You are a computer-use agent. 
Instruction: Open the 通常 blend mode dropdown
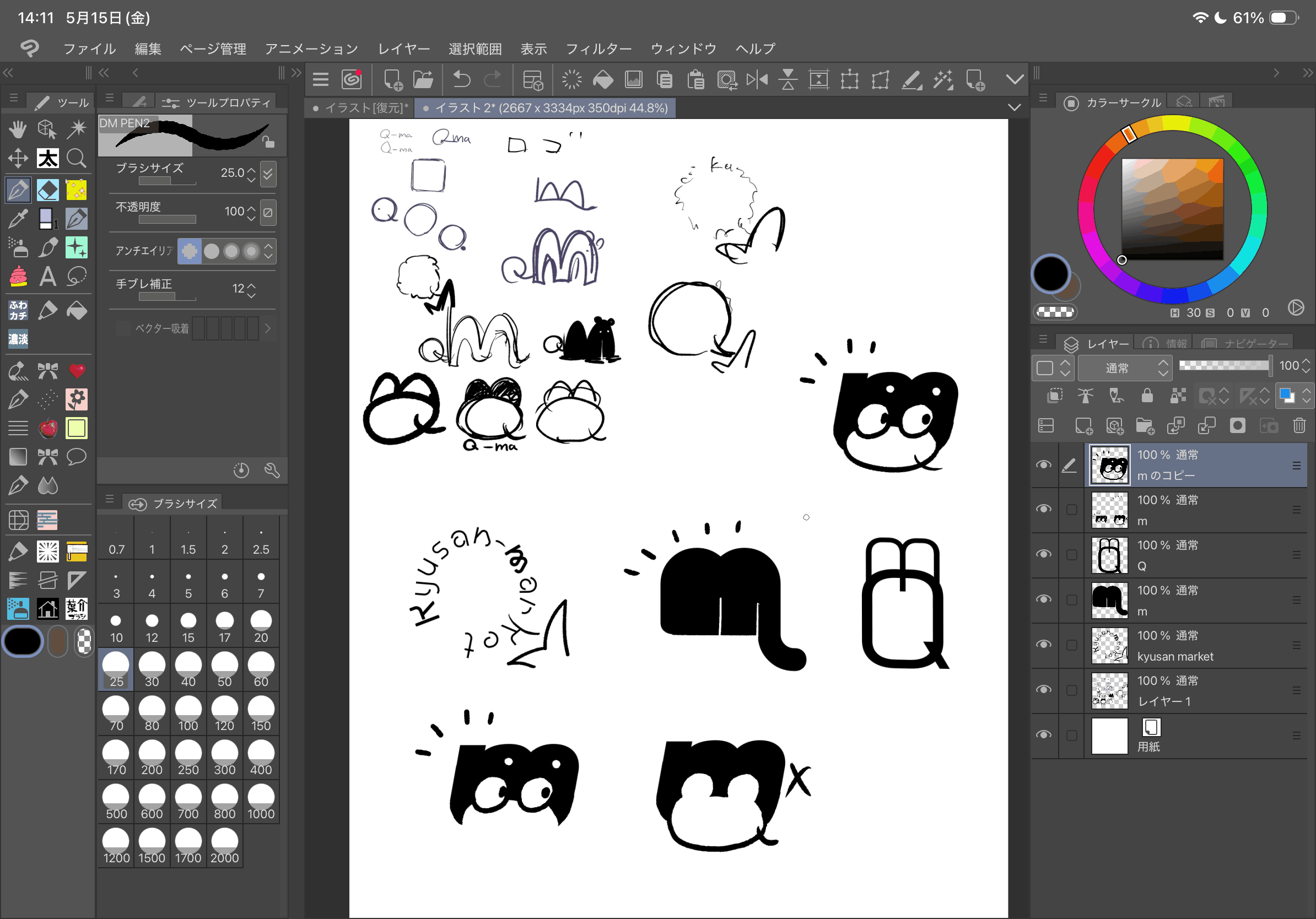[x=1125, y=367]
